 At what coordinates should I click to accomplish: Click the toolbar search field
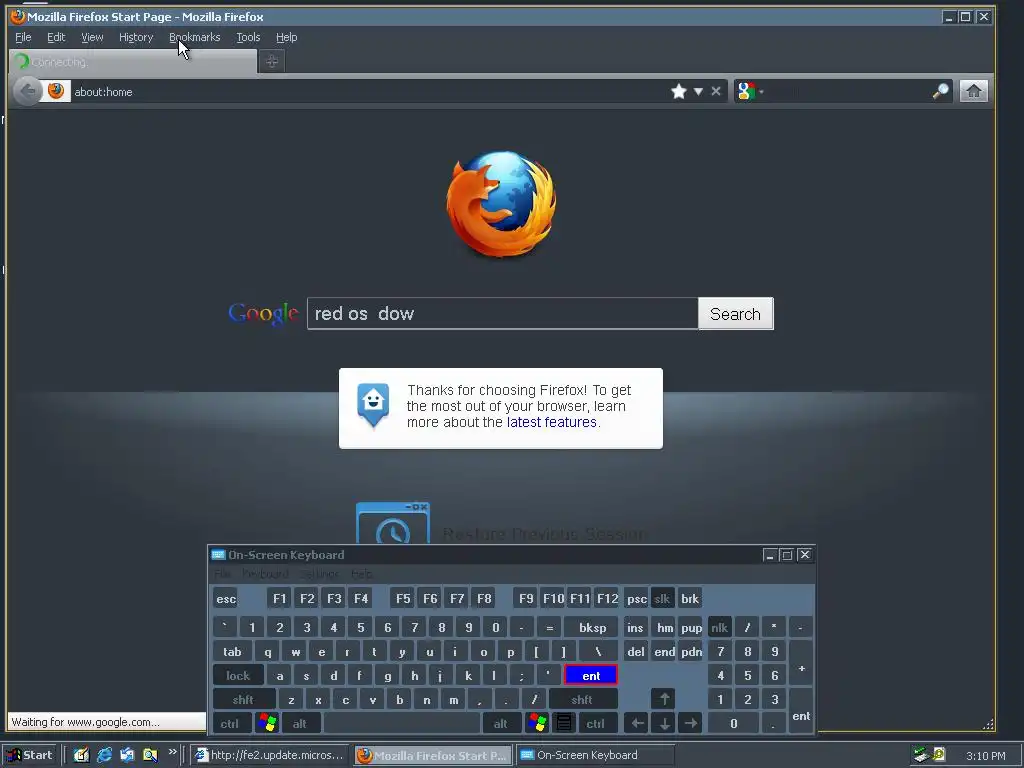tap(848, 91)
